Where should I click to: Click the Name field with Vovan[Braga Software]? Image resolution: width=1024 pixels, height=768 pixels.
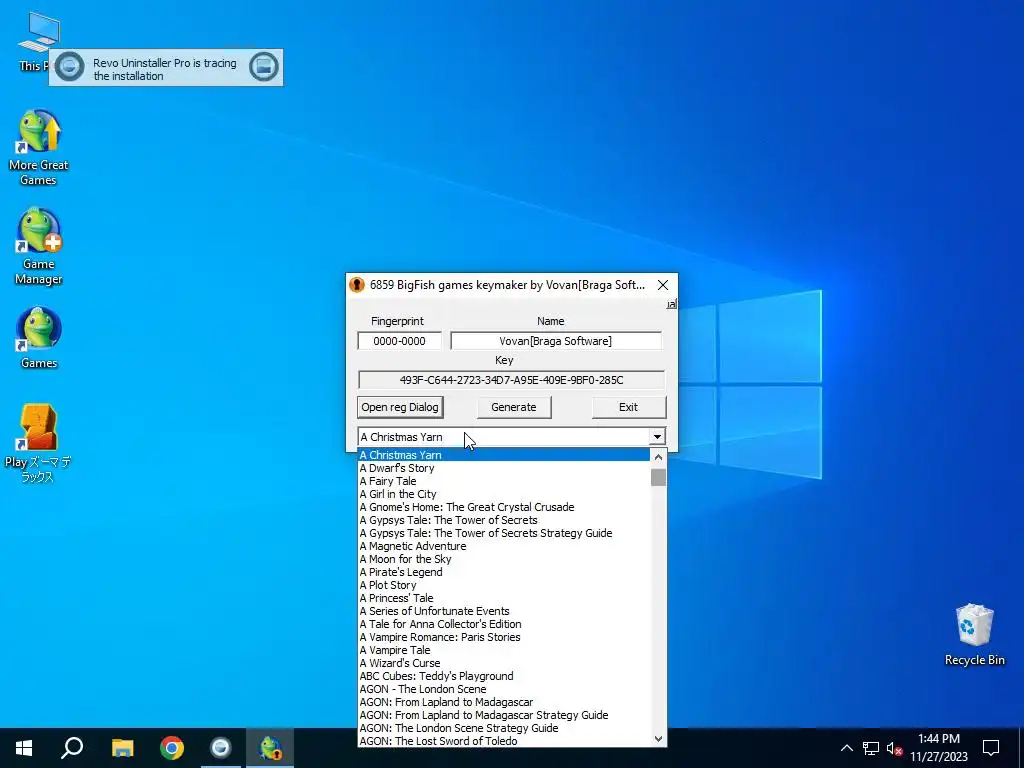(556, 341)
